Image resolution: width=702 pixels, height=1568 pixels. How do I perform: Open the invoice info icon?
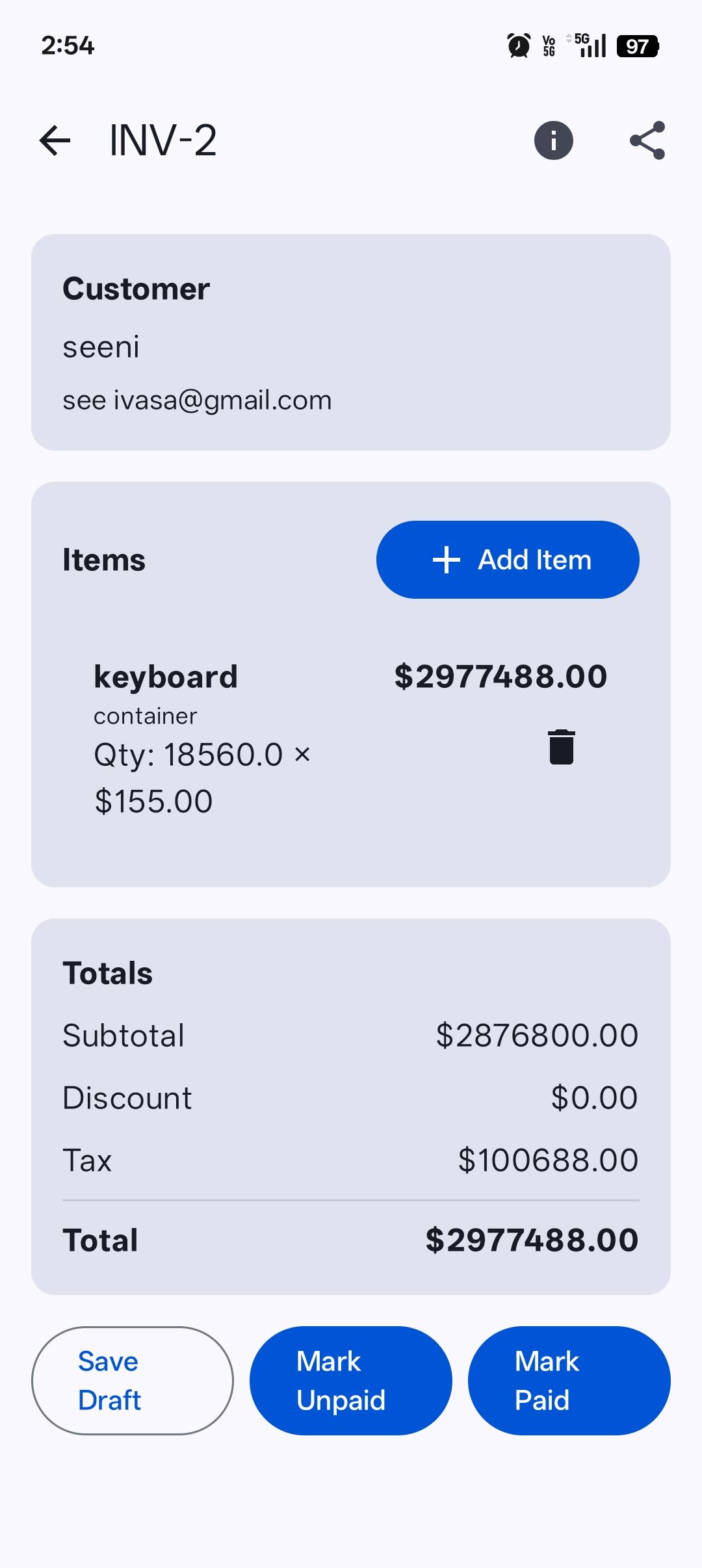553,140
